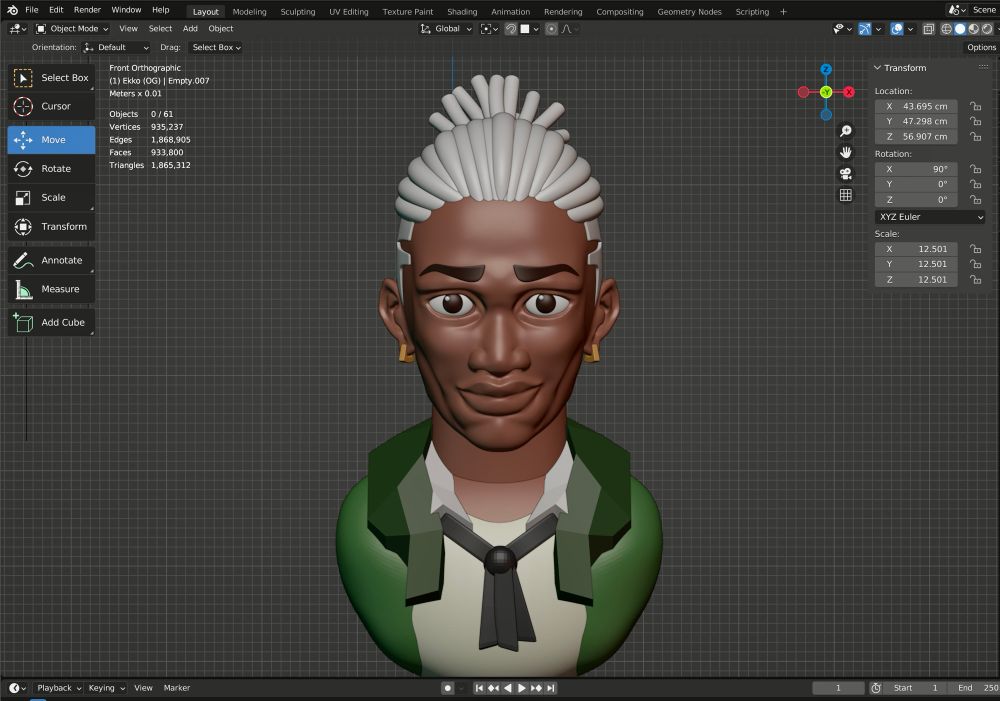Toggle camera view icon
The height and width of the screenshot is (701, 1000).
pos(846,173)
